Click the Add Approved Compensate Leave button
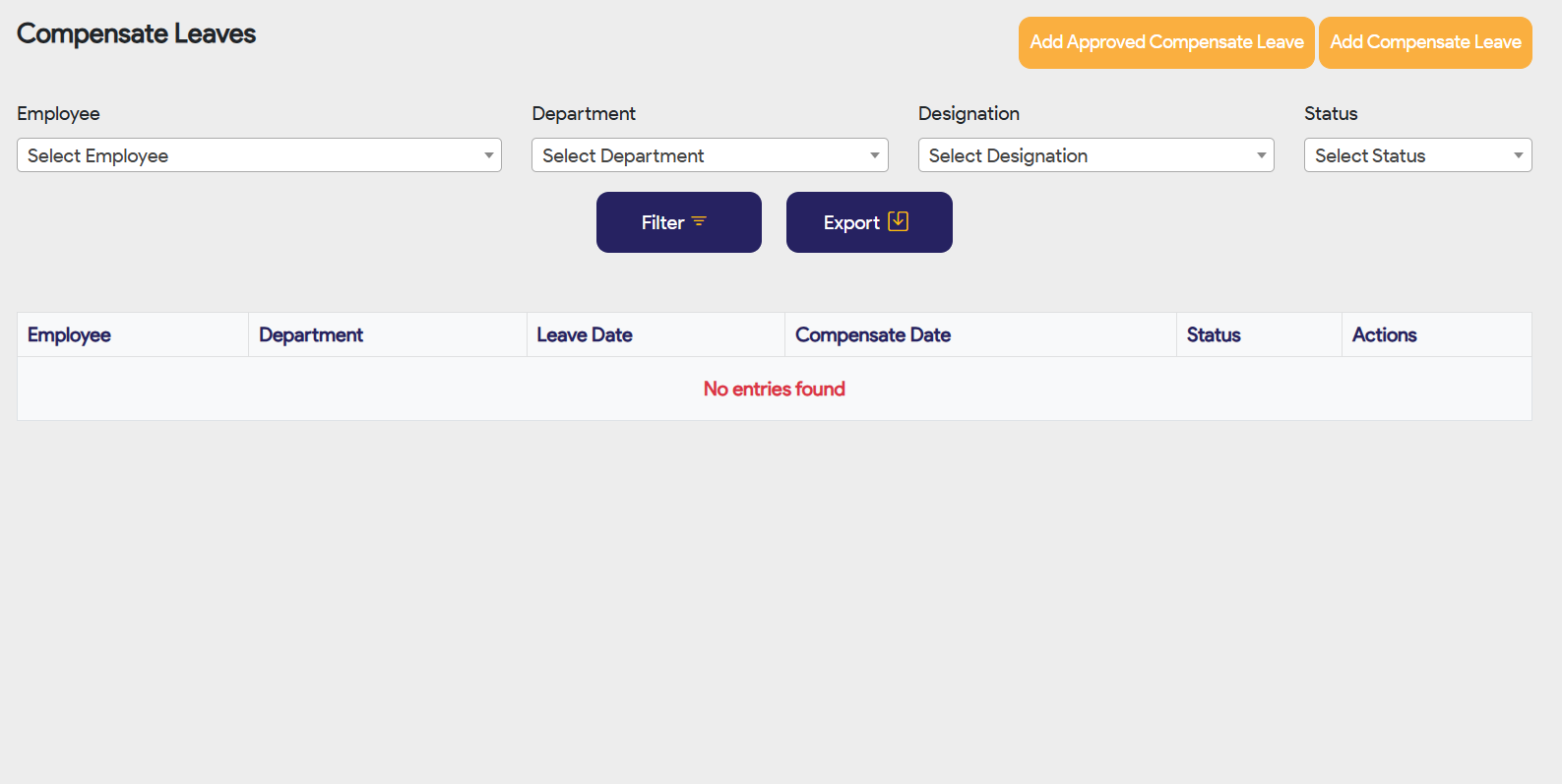This screenshot has width=1562, height=784. click(1165, 42)
